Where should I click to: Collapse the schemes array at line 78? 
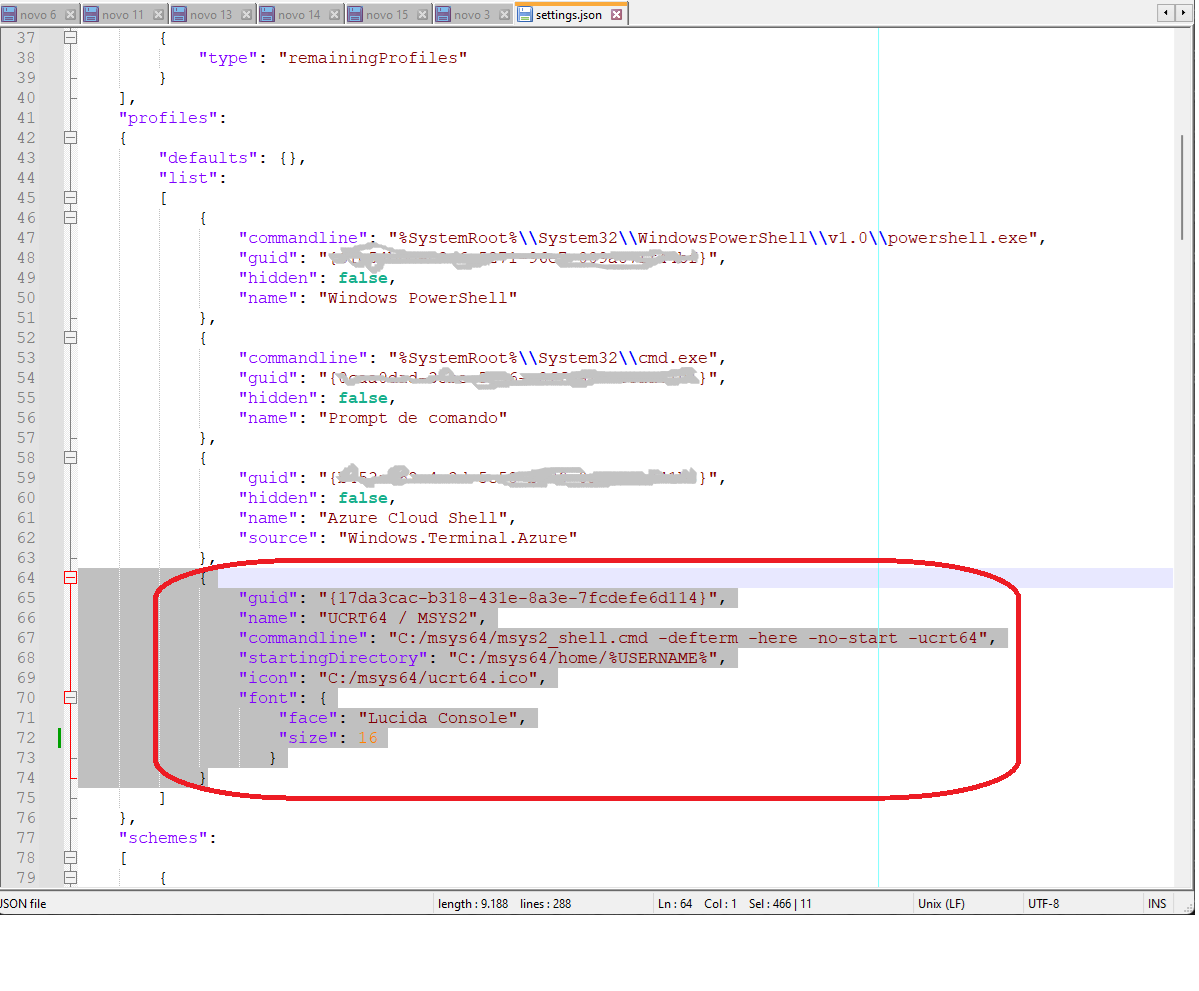tap(70, 858)
